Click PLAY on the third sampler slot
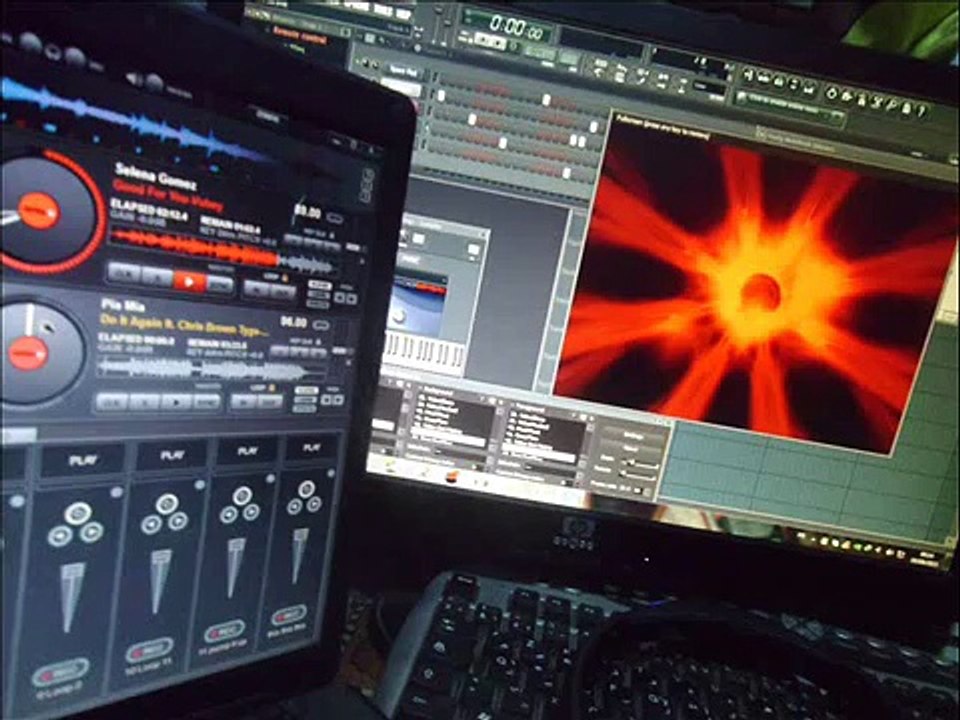Image resolution: width=960 pixels, height=720 pixels. [x=247, y=451]
